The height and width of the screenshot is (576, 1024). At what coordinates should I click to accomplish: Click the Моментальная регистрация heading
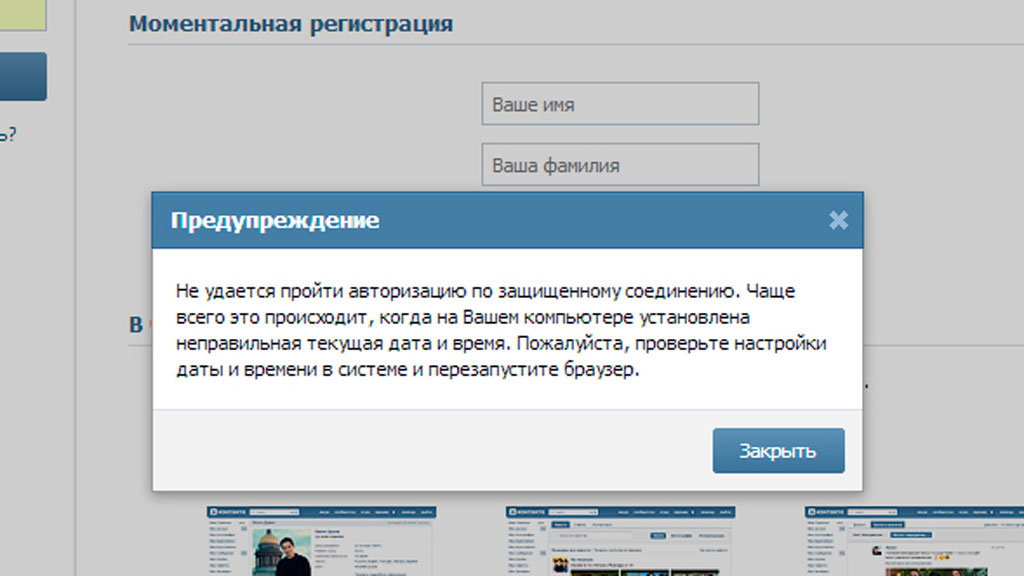pyautogui.click(x=291, y=24)
